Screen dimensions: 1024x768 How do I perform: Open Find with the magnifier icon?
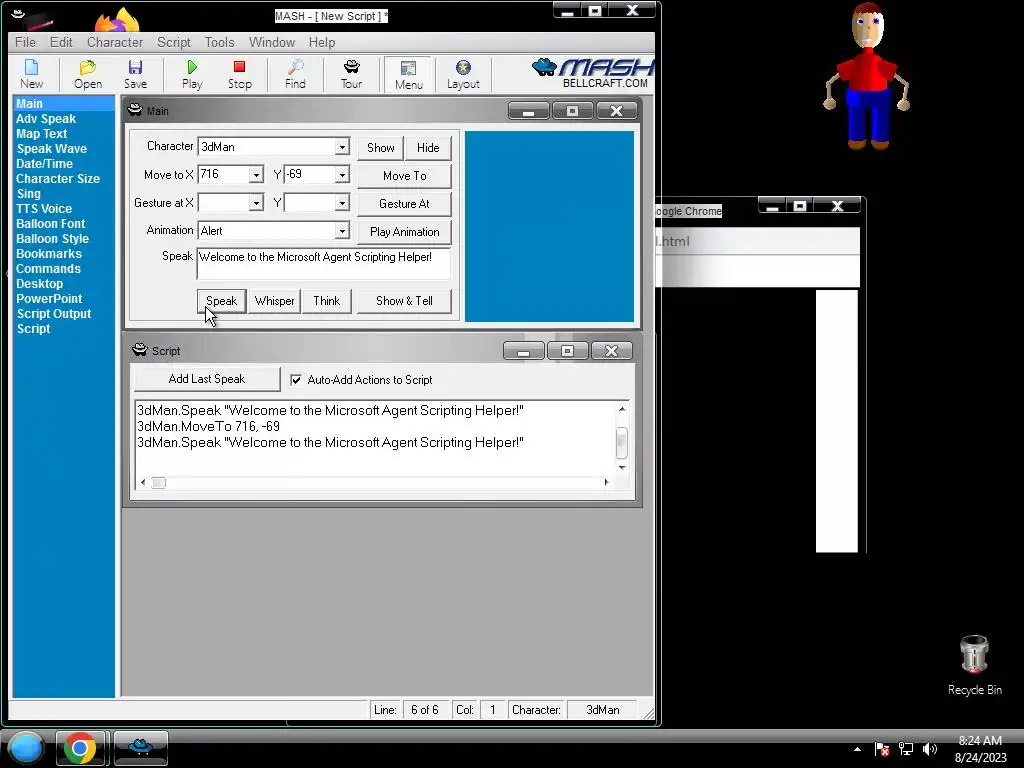(295, 74)
